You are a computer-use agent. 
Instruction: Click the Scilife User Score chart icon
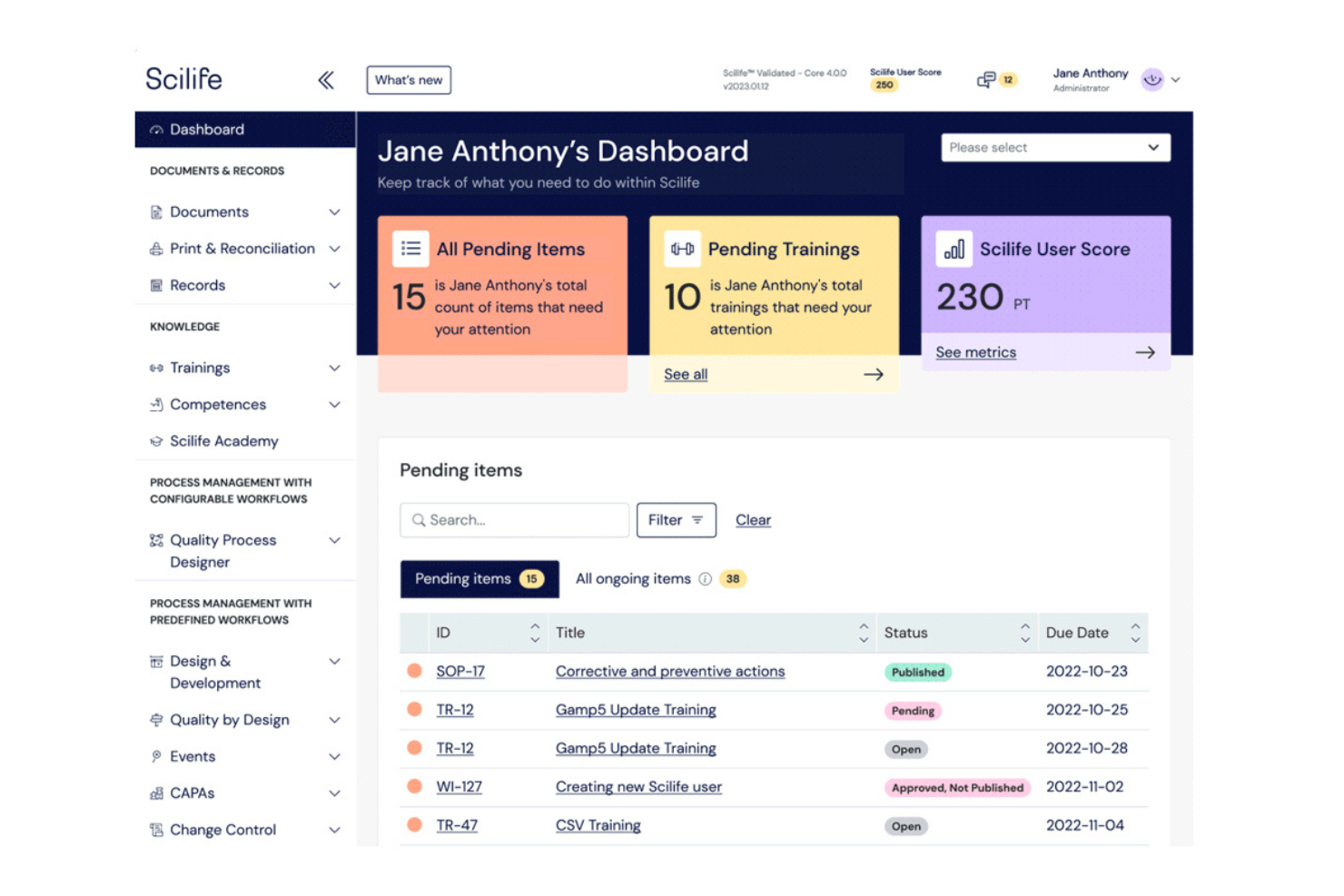(x=954, y=249)
